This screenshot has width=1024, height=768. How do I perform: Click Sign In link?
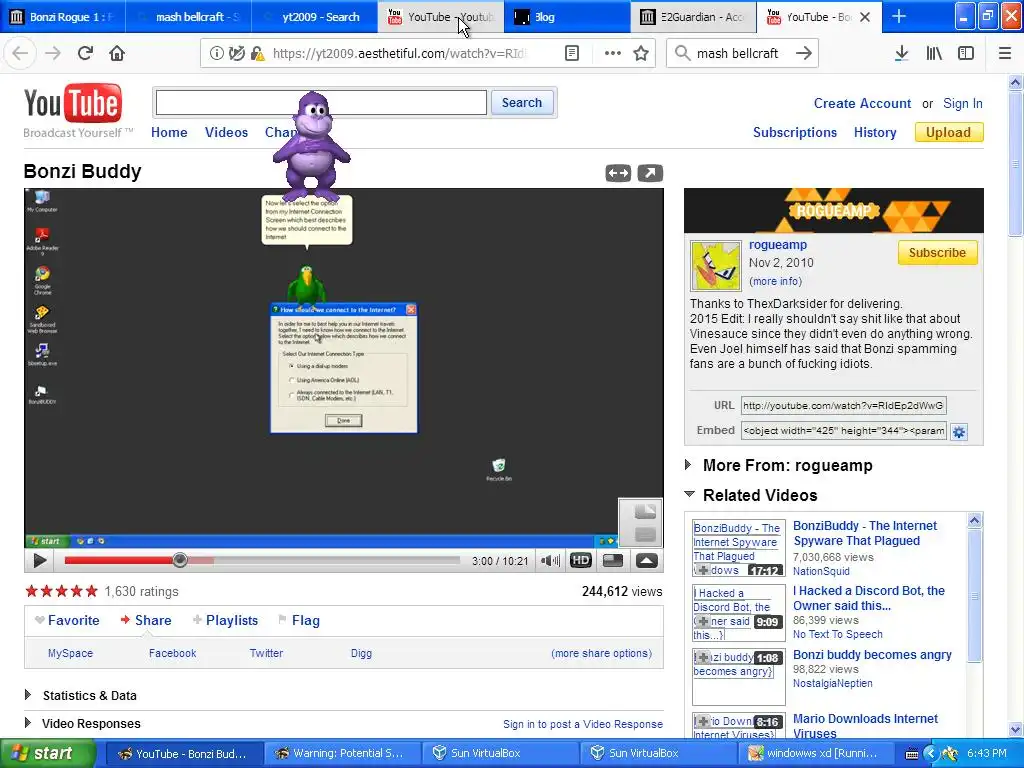point(963,103)
